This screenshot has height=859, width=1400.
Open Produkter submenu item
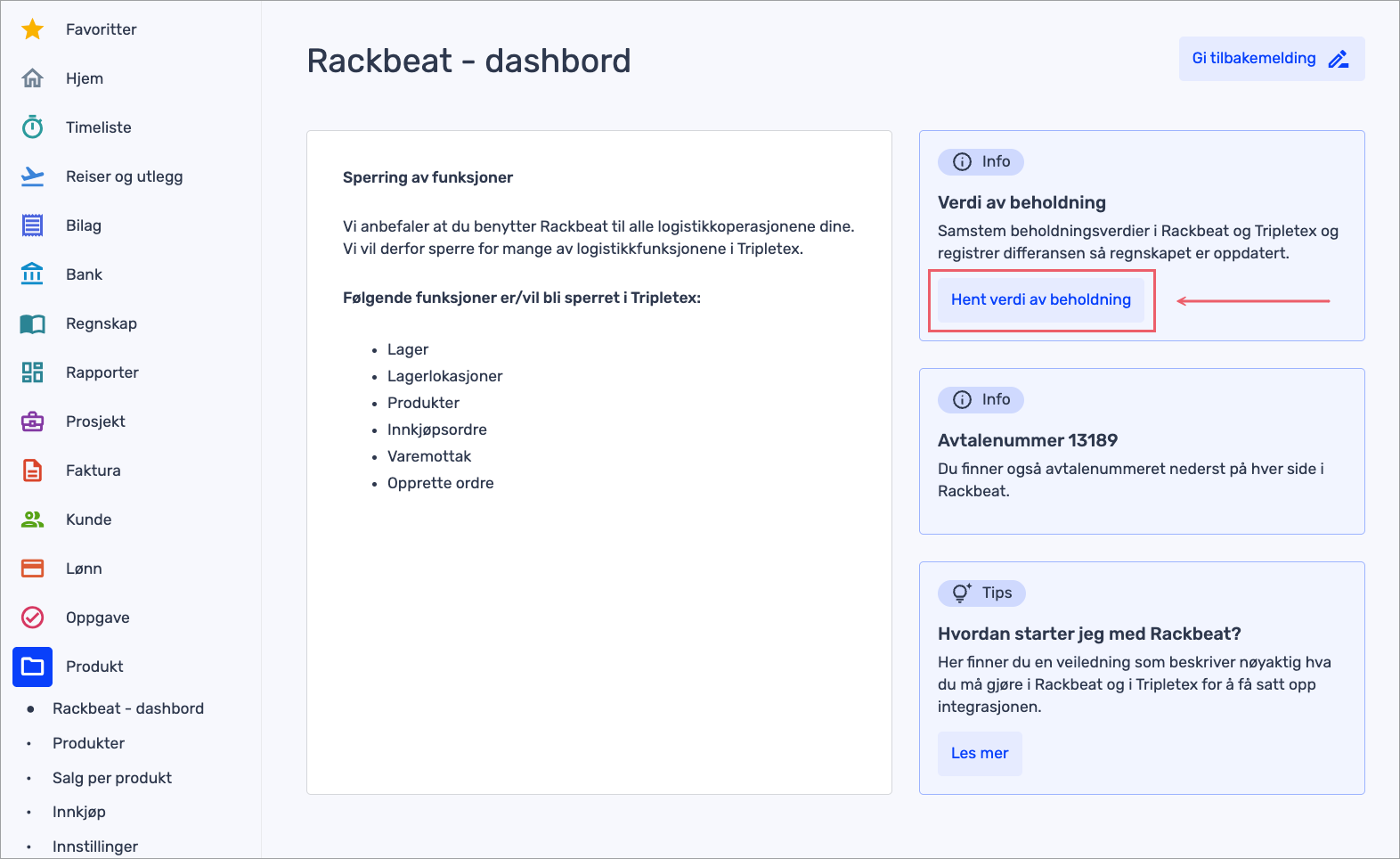pyautogui.click(x=89, y=743)
